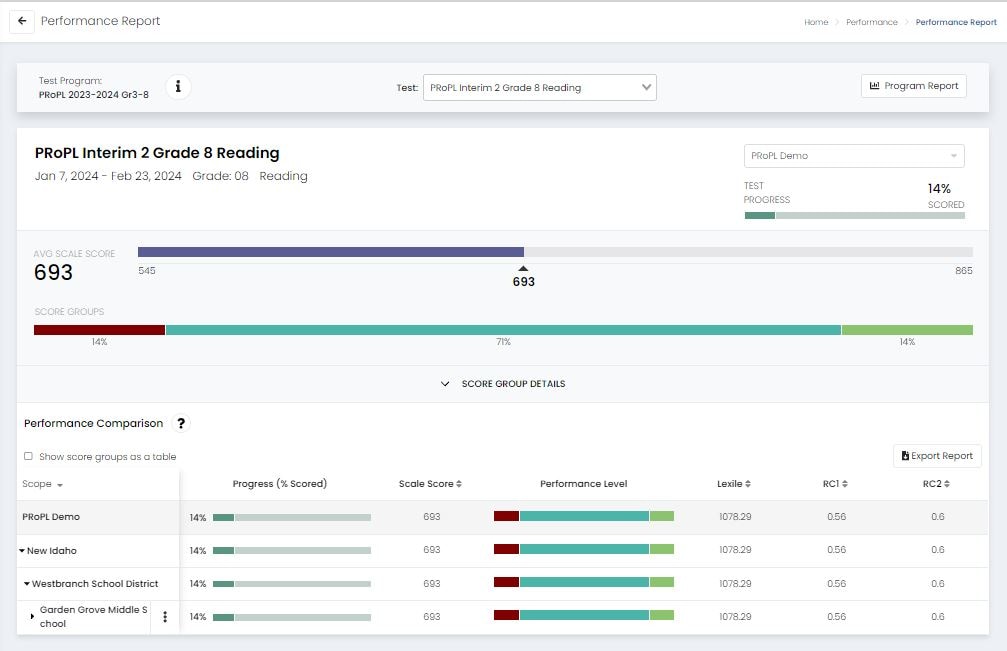Click the back arrow button
This screenshot has width=1007, height=651.
click(22, 21)
